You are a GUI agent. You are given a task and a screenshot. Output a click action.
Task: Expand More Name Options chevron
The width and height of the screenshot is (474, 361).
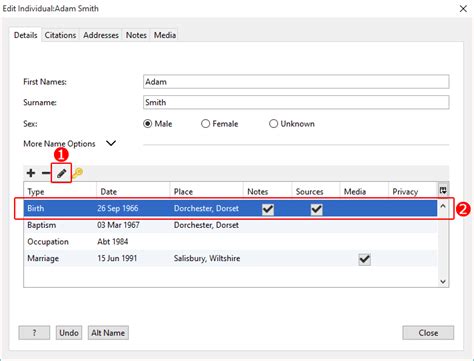pyautogui.click(x=111, y=143)
